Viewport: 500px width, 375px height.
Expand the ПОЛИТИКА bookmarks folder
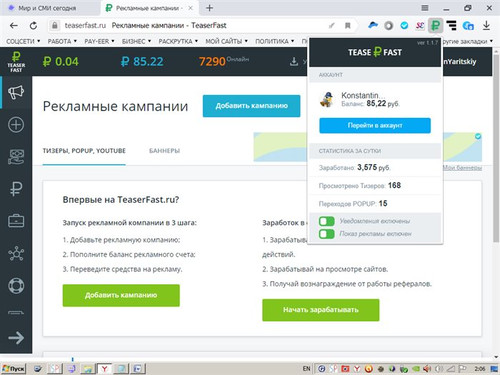click(x=275, y=41)
